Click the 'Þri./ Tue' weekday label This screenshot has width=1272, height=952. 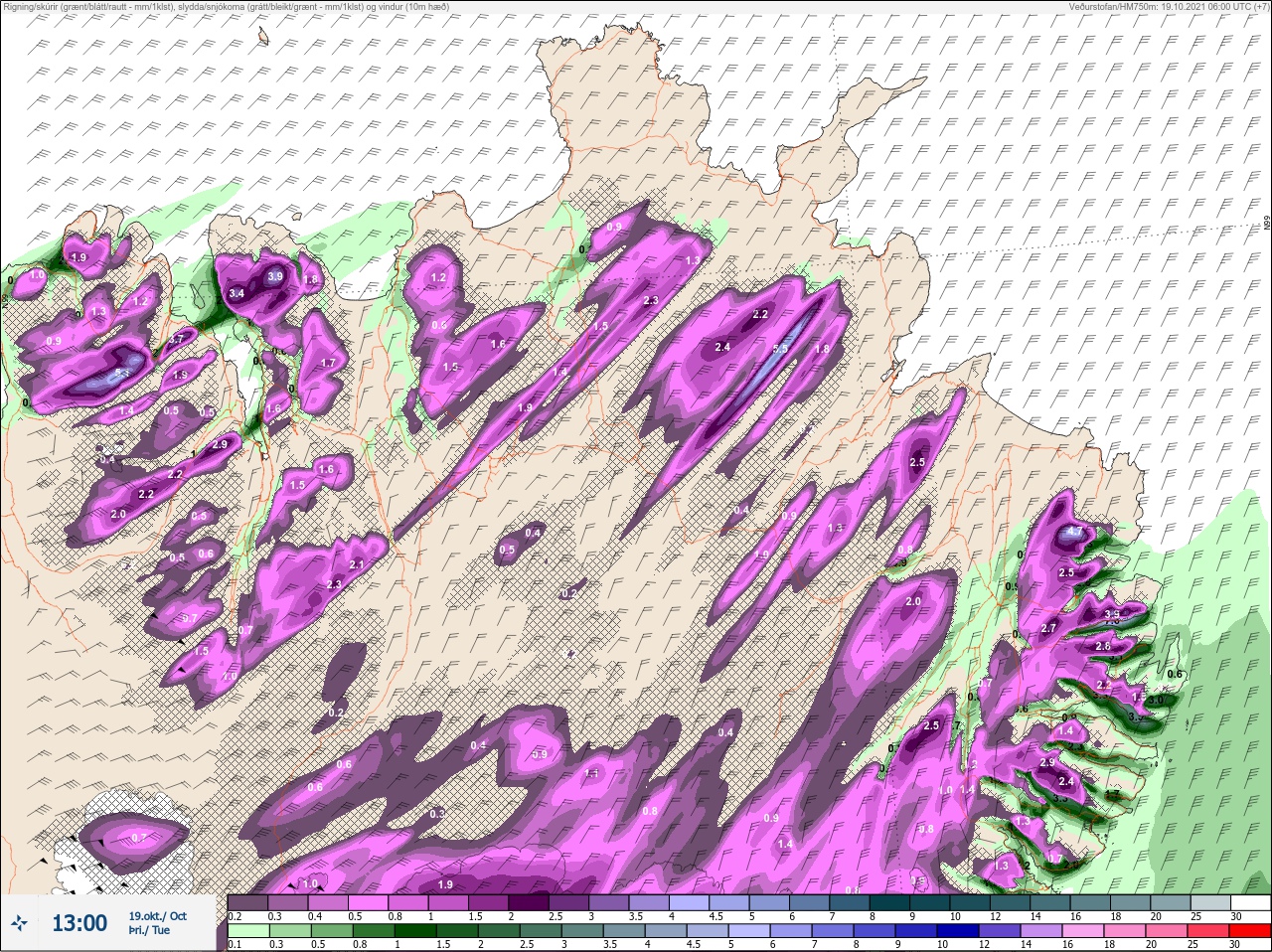149,931
